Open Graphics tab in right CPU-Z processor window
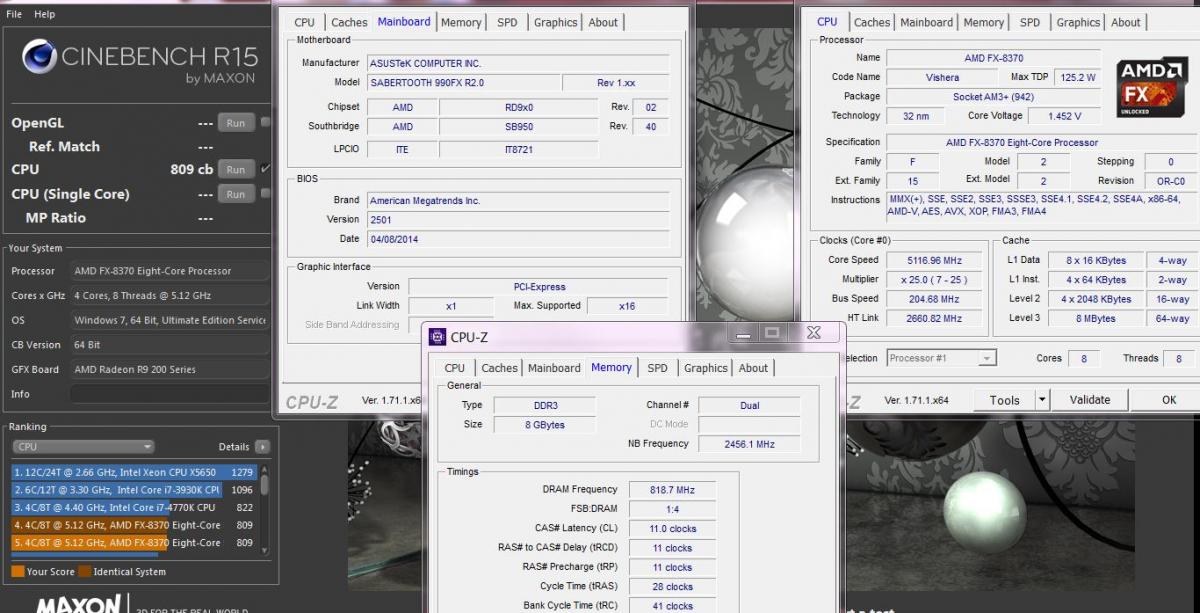This screenshot has height=613, width=1200. click(x=1078, y=22)
